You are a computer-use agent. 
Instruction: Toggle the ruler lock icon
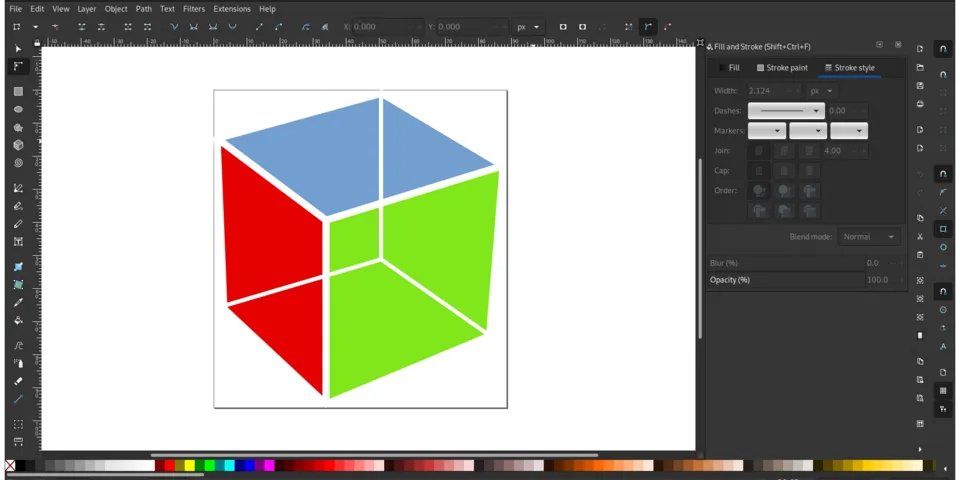pos(37,42)
